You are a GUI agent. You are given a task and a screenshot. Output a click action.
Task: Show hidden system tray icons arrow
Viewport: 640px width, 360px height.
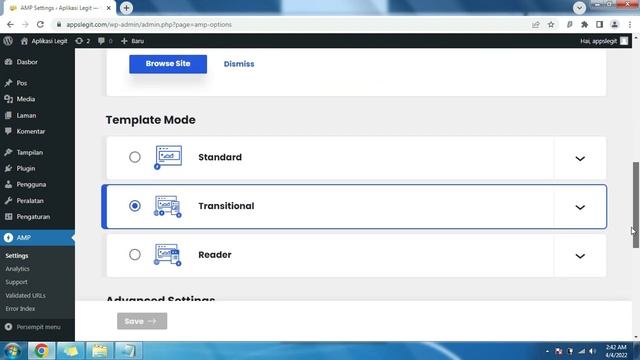[547, 351]
